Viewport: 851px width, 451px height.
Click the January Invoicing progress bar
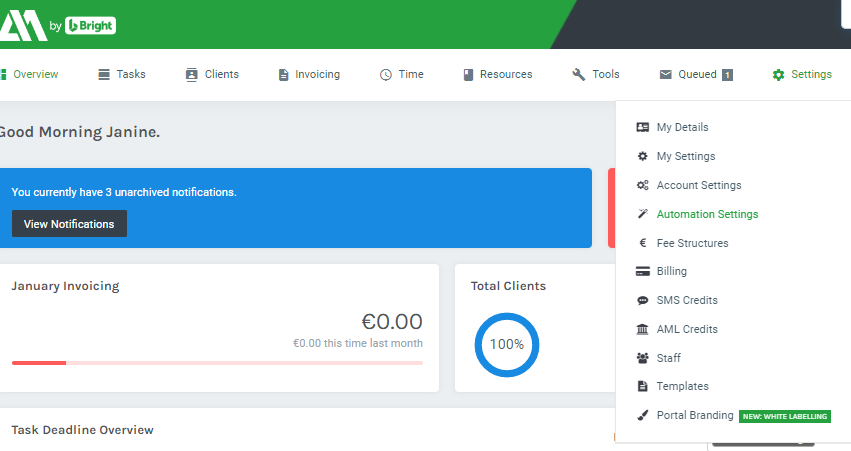click(x=217, y=363)
